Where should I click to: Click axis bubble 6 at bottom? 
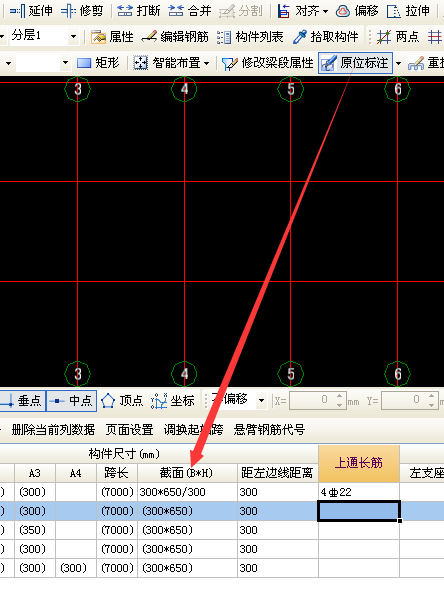[397, 374]
